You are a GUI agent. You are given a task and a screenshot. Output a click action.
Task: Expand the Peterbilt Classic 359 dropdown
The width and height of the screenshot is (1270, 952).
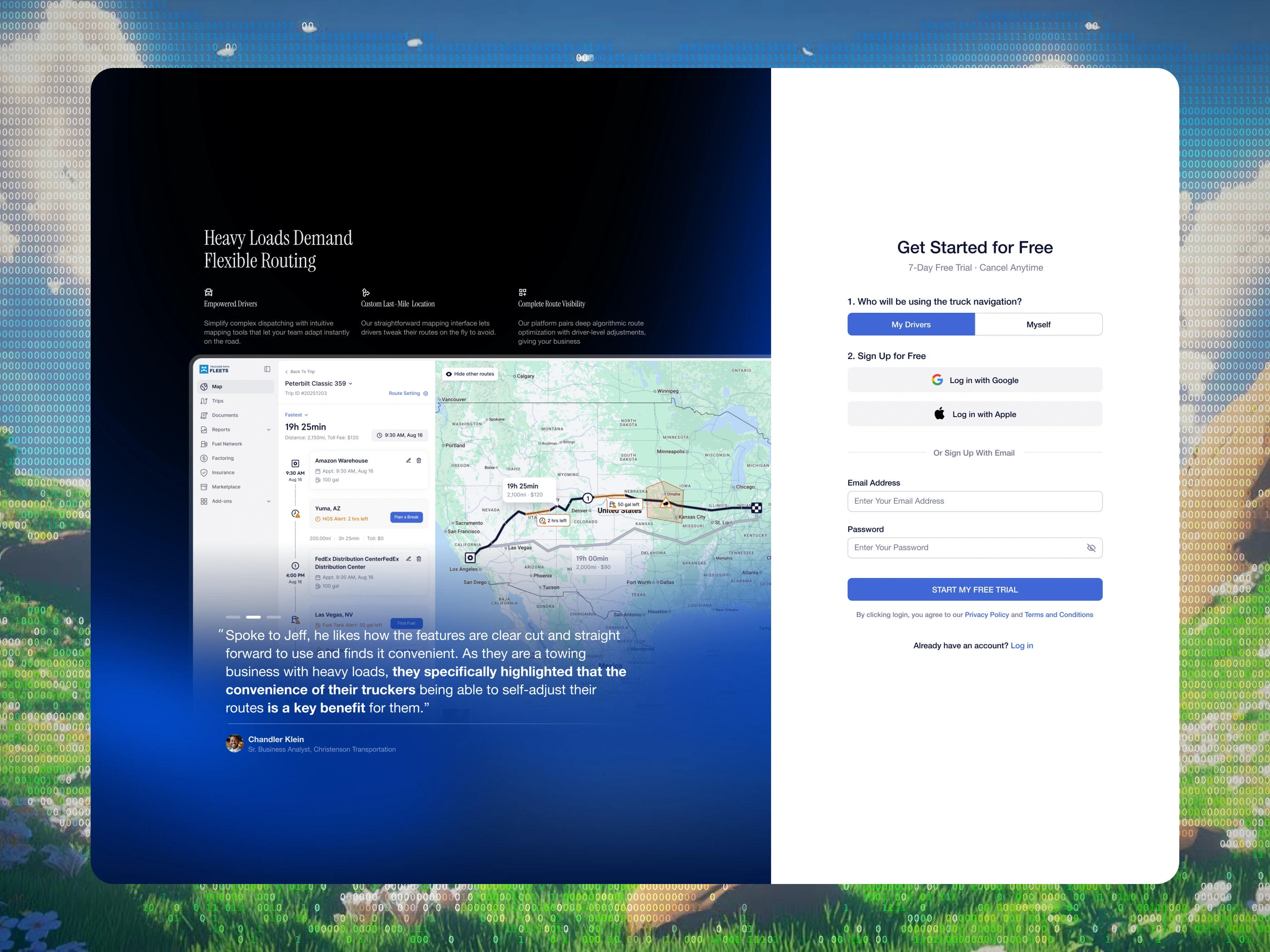pos(319,384)
